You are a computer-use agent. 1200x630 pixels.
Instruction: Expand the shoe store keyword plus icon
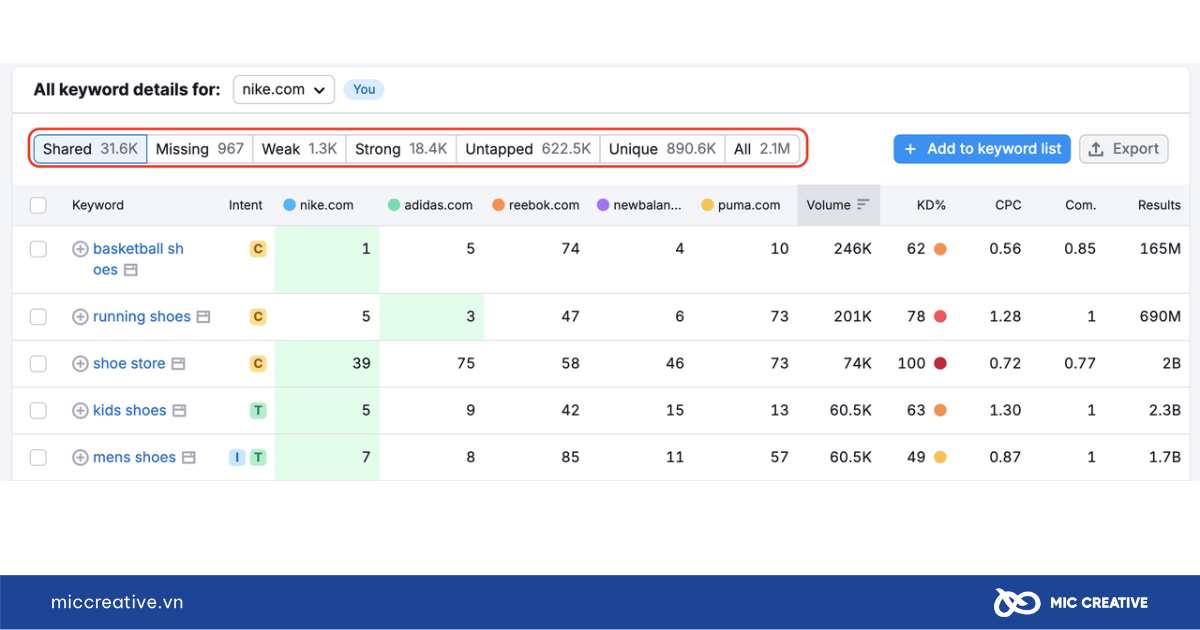pos(80,364)
